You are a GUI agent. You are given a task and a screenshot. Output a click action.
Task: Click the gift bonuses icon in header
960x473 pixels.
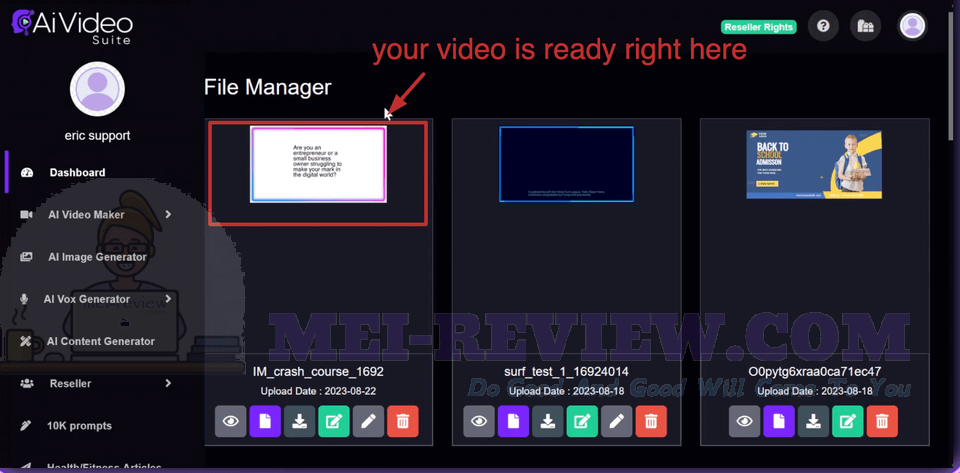tap(865, 26)
